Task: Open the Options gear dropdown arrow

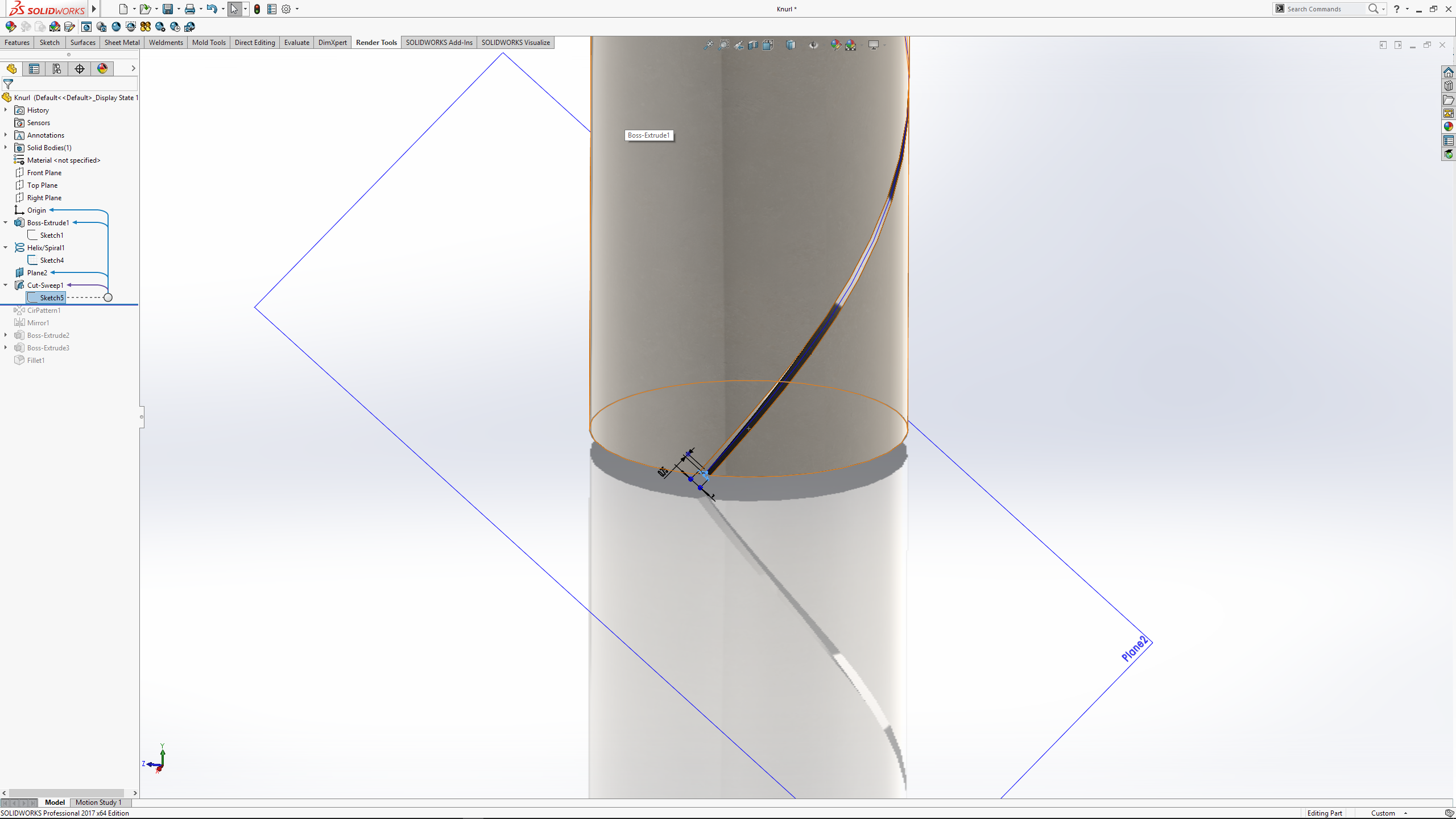Action: (x=297, y=9)
